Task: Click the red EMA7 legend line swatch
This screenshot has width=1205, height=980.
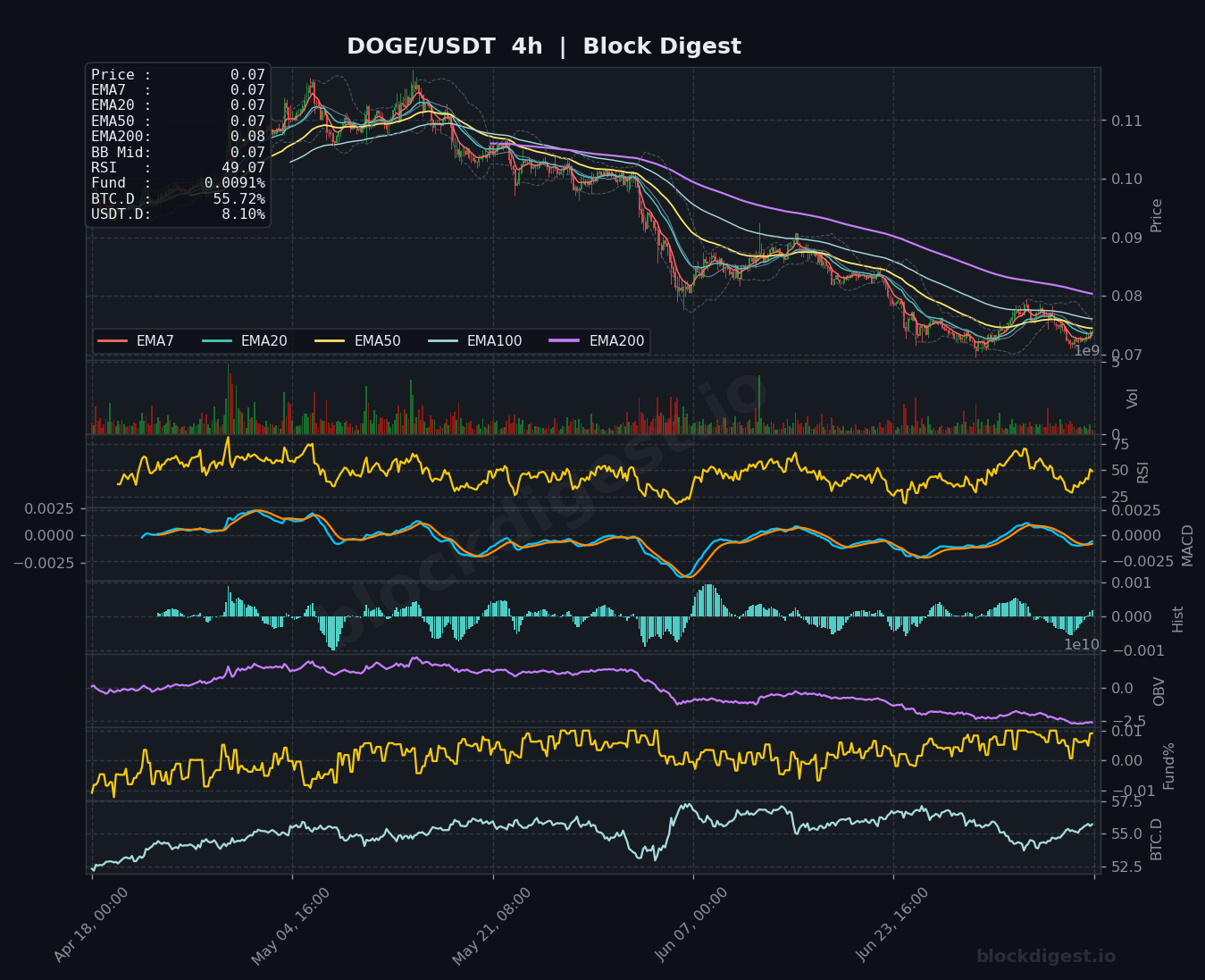Action: (113, 341)
